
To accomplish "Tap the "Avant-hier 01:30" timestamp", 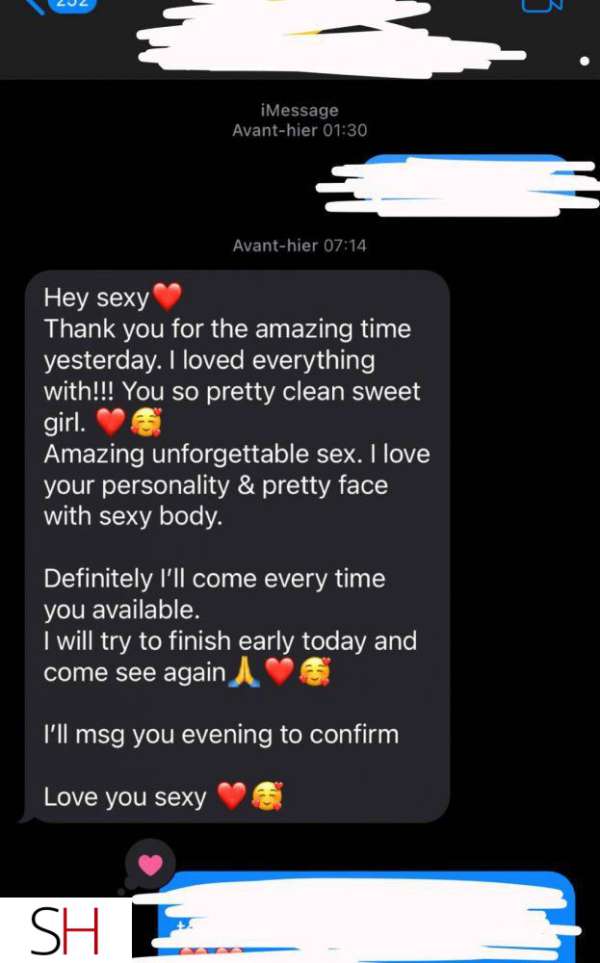I will click(x=300, y=130).
